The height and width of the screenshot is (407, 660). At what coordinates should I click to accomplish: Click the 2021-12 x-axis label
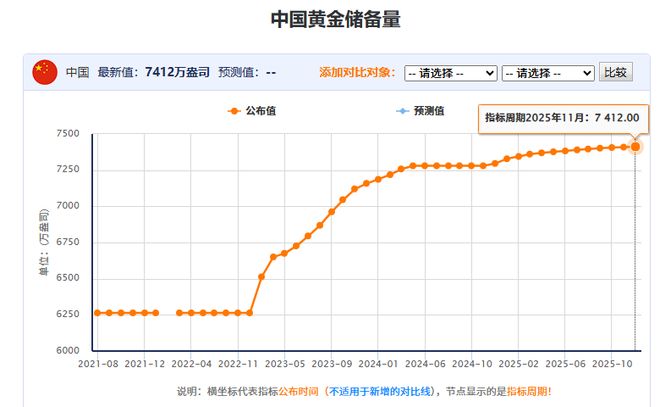tap(144, 364)
